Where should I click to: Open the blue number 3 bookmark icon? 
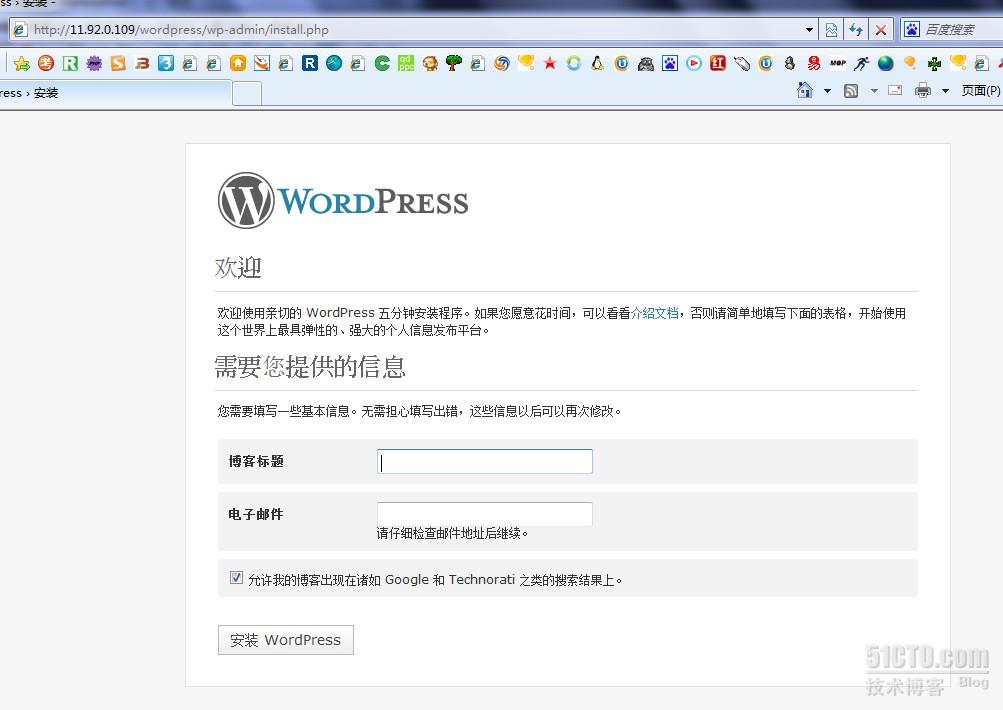(166, 63)
